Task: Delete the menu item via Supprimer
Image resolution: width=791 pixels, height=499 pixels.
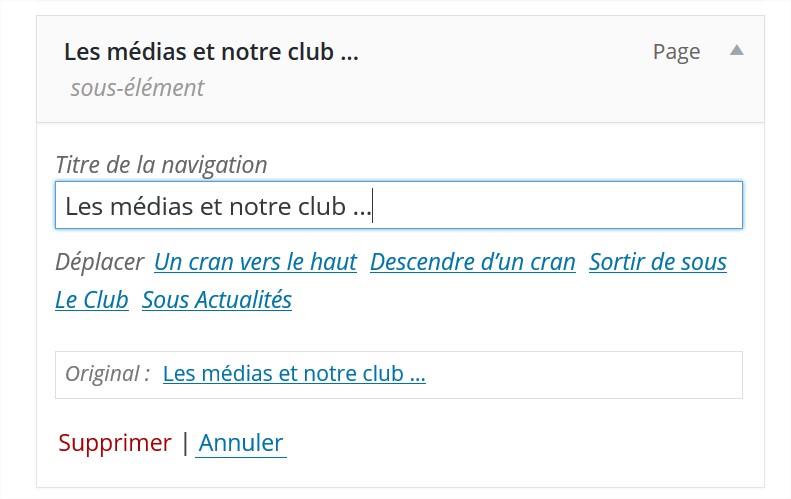Action: (x=115, y=443)
